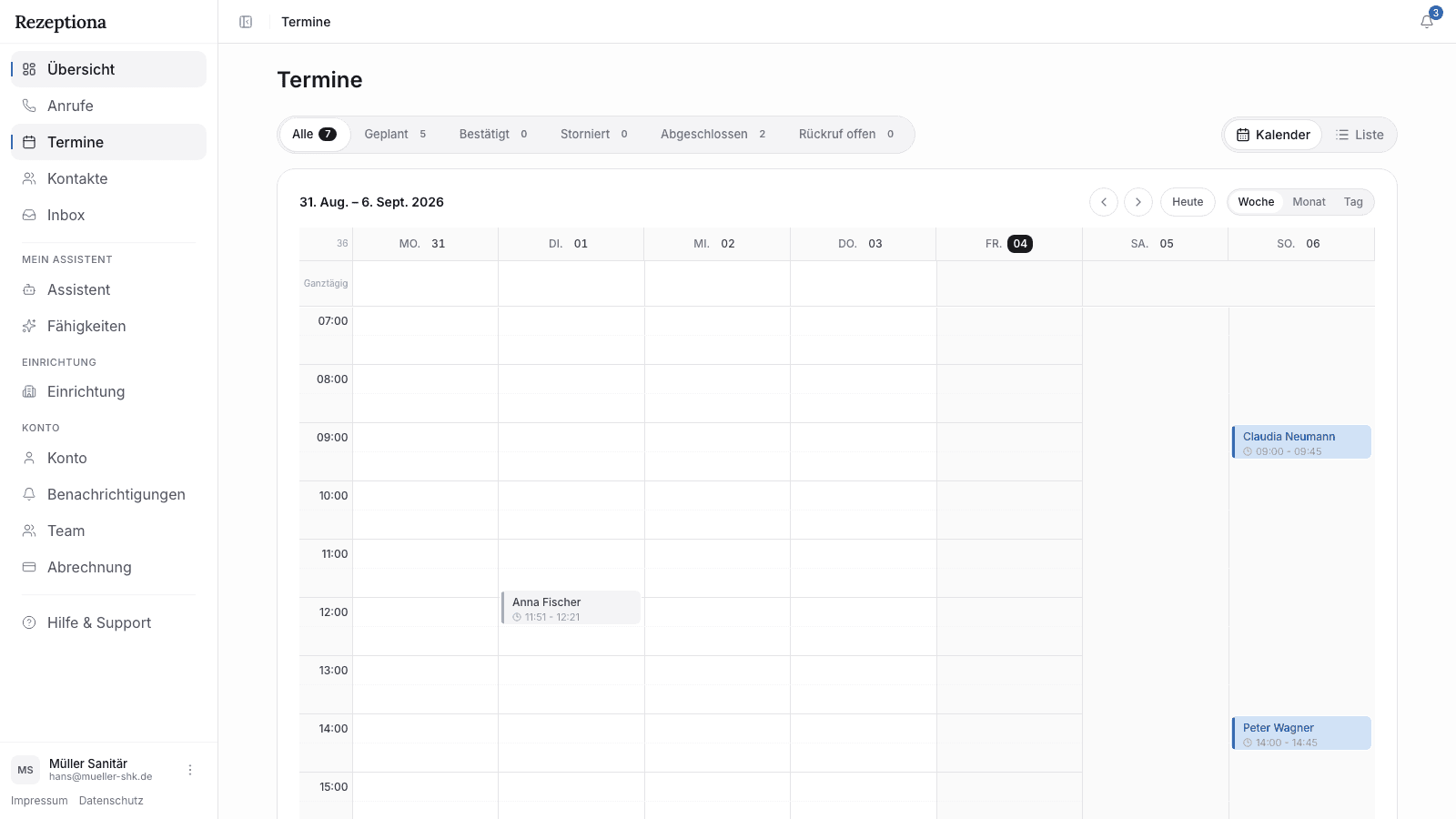Open Claudia Neumann's blue appointment
1456x819 pixels.
[x=1301, y=442]
